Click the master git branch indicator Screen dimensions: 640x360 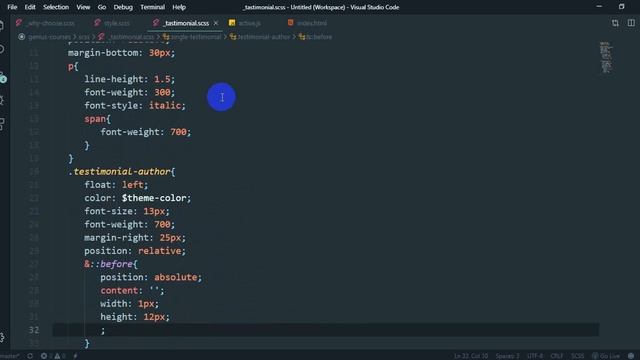10,356
